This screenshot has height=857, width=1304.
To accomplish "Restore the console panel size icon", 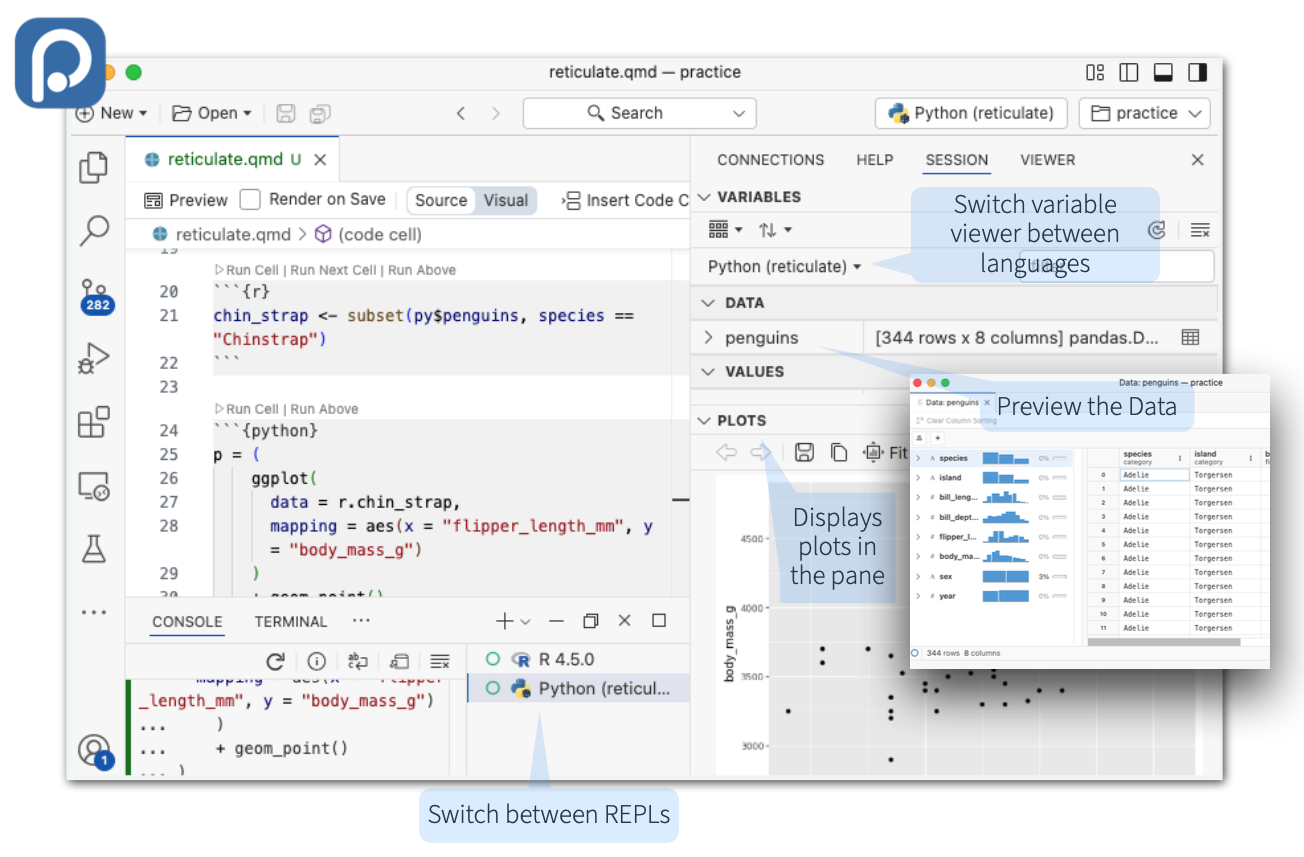I will click(x=591, y=621).
